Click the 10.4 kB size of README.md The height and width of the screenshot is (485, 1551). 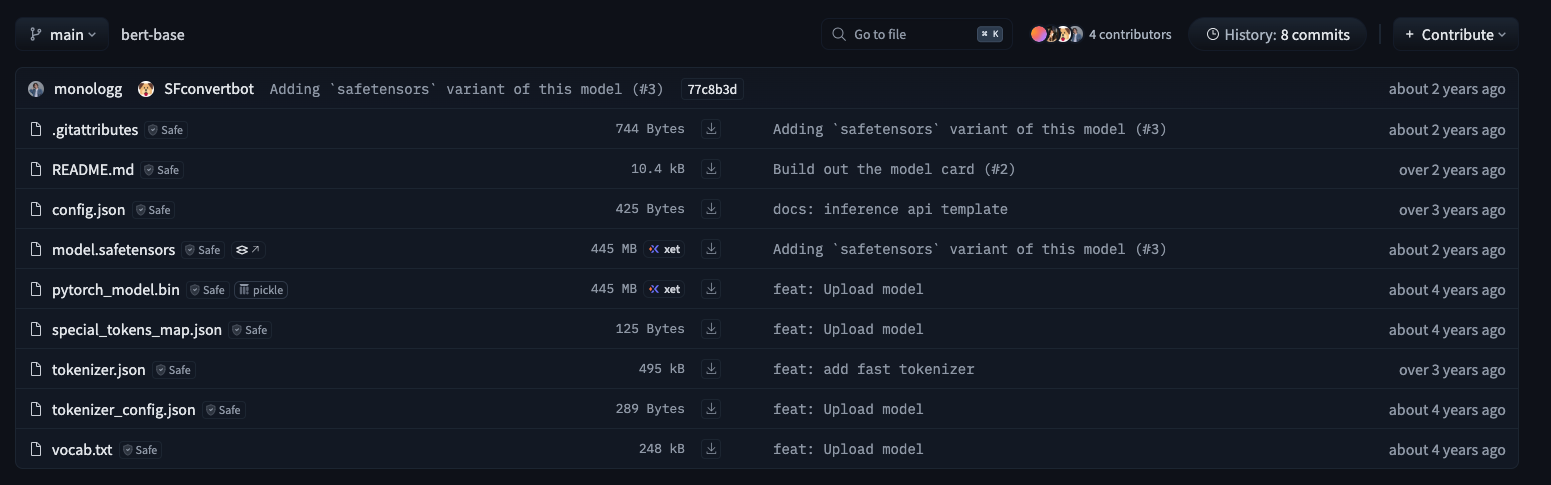tap(658, 169)
